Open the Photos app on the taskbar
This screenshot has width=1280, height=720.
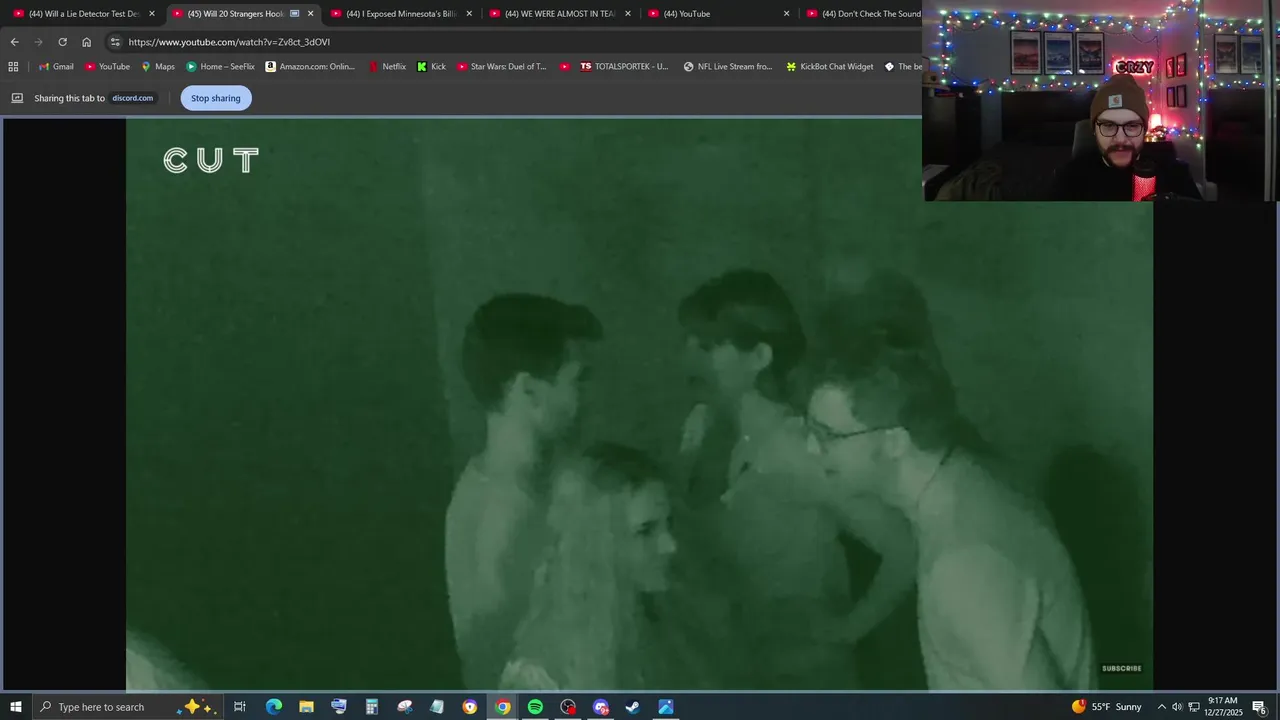point(666,707)
